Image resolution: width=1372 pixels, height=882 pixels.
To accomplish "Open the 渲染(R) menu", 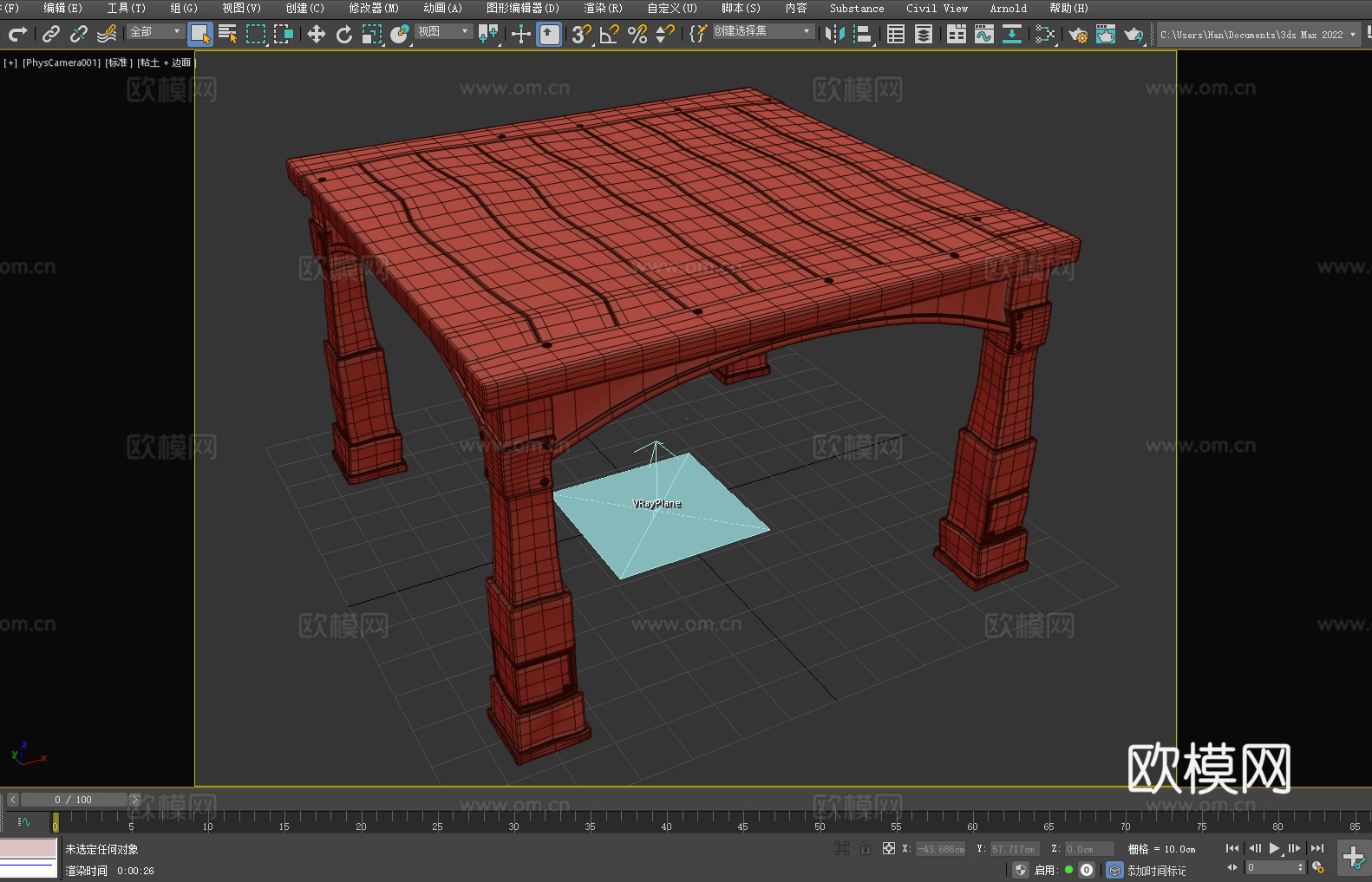I will 603,8.
